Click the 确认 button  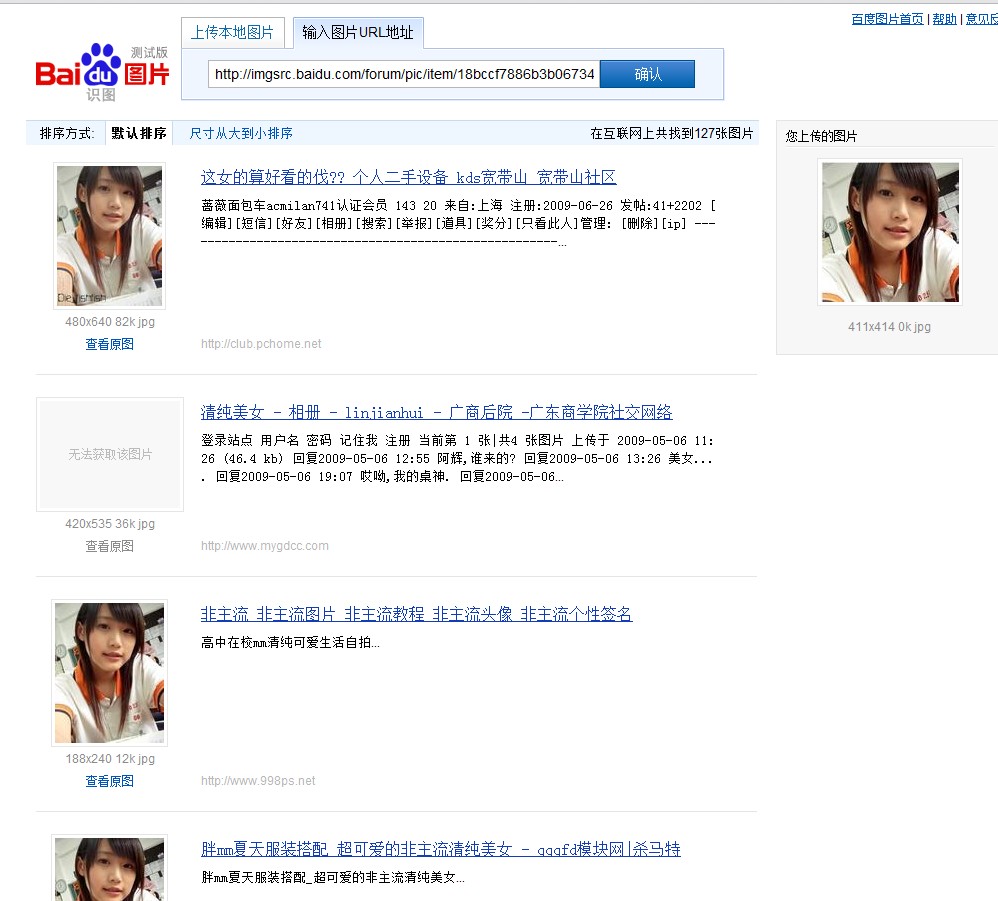[647, 74]
